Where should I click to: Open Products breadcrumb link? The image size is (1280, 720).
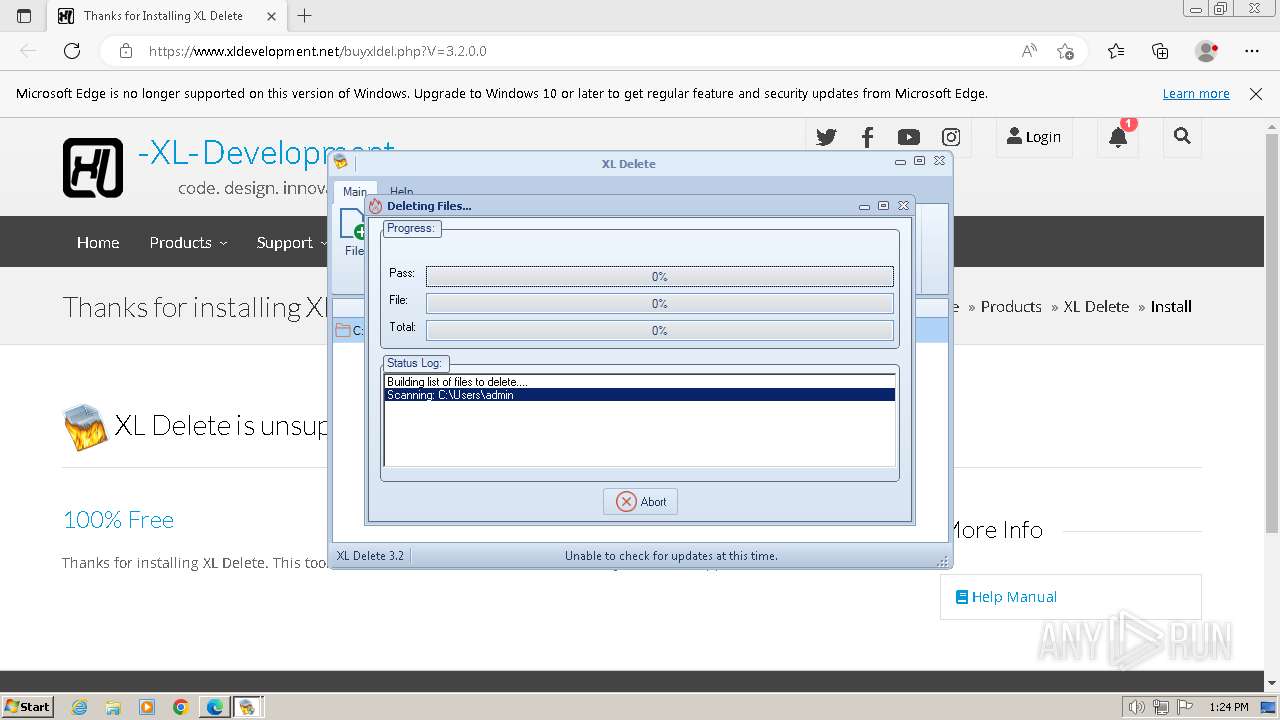1011,307
